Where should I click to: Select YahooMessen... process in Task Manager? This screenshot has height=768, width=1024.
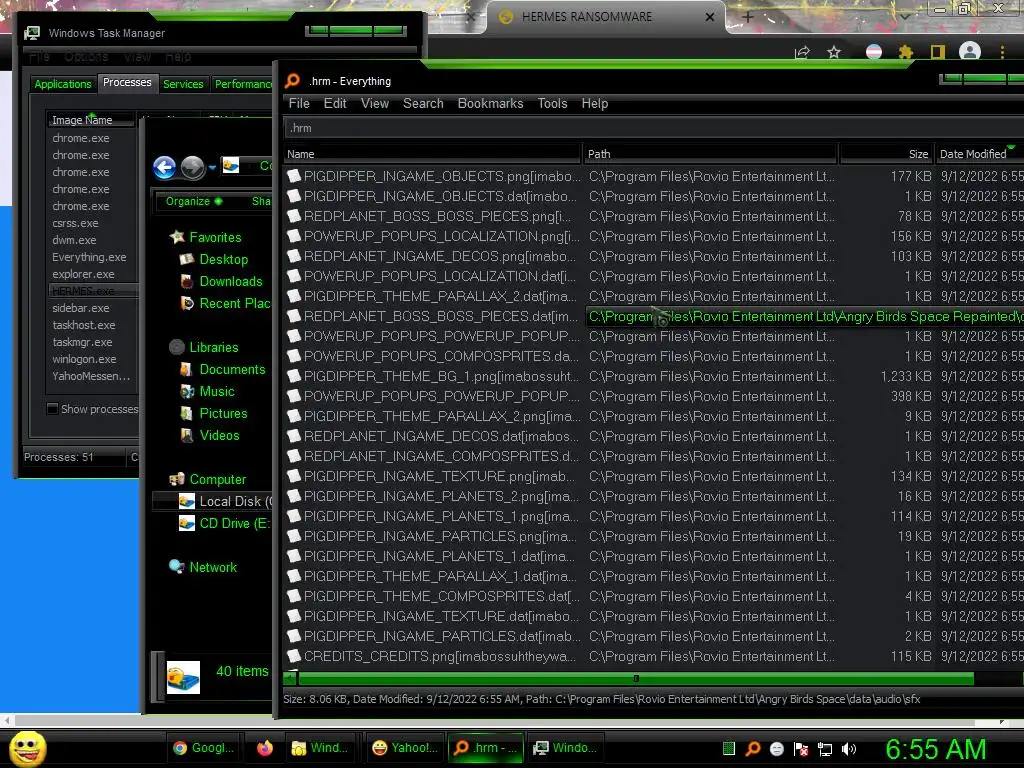tap(93, 376)
